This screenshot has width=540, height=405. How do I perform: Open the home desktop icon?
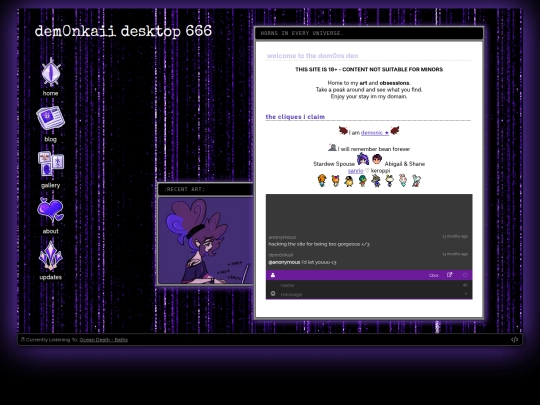tap(51, 72)
